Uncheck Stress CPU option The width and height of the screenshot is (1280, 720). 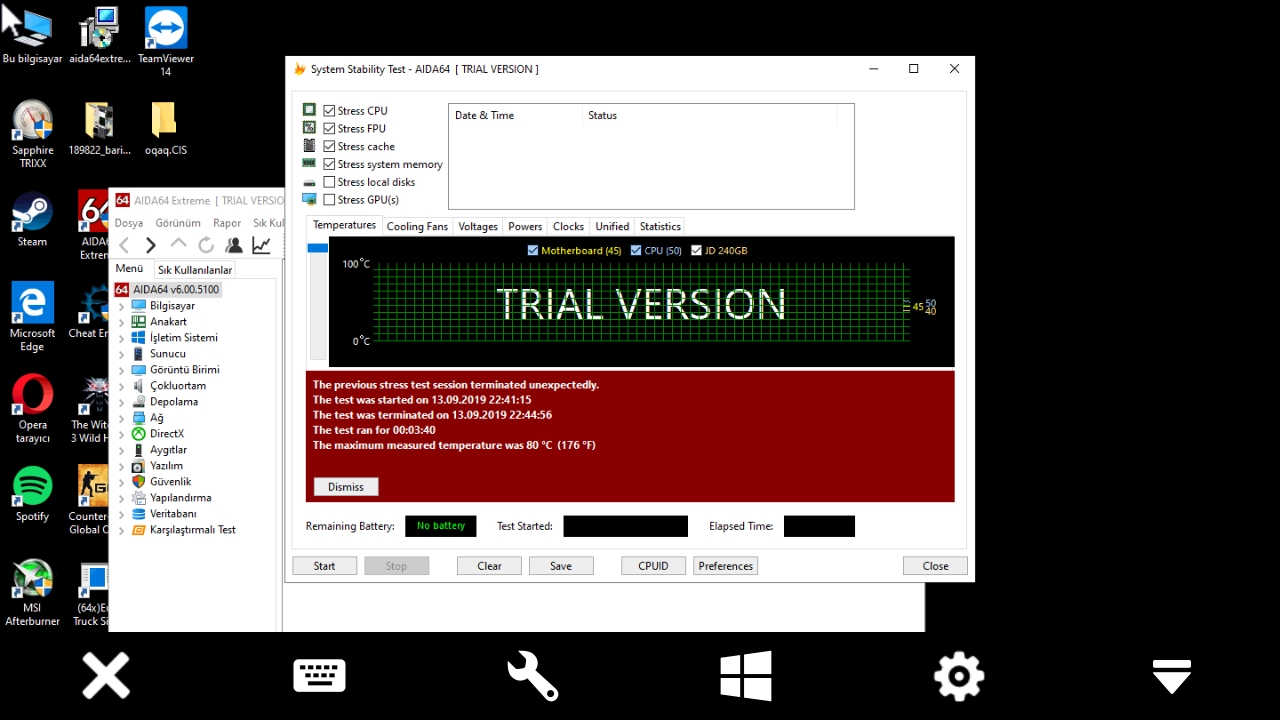coord(329,111)
